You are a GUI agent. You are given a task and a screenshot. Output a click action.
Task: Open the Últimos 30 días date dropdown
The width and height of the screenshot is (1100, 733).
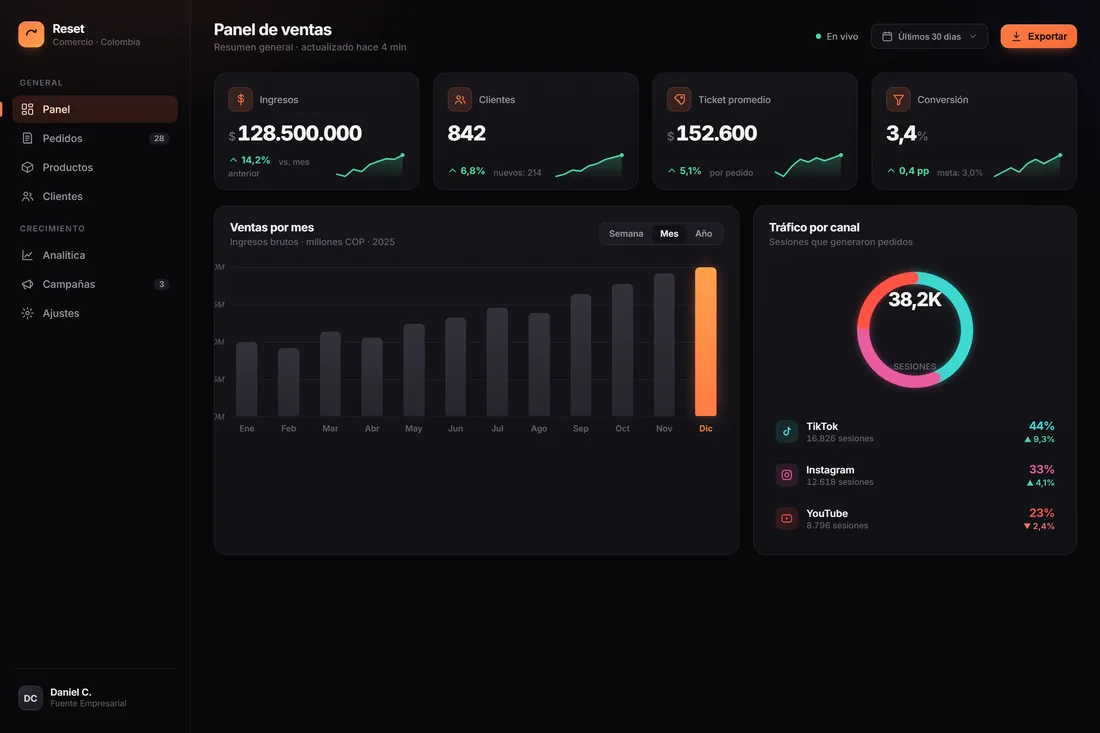pos(929,36)
